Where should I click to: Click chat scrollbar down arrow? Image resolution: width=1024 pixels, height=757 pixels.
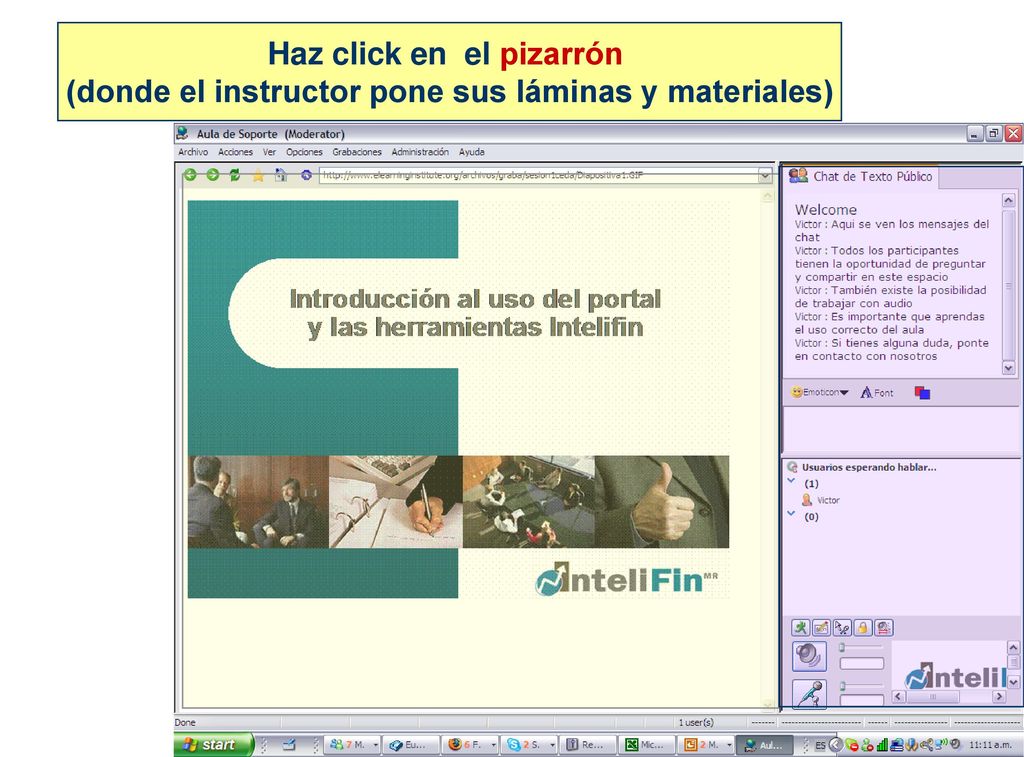[1008, 368]
